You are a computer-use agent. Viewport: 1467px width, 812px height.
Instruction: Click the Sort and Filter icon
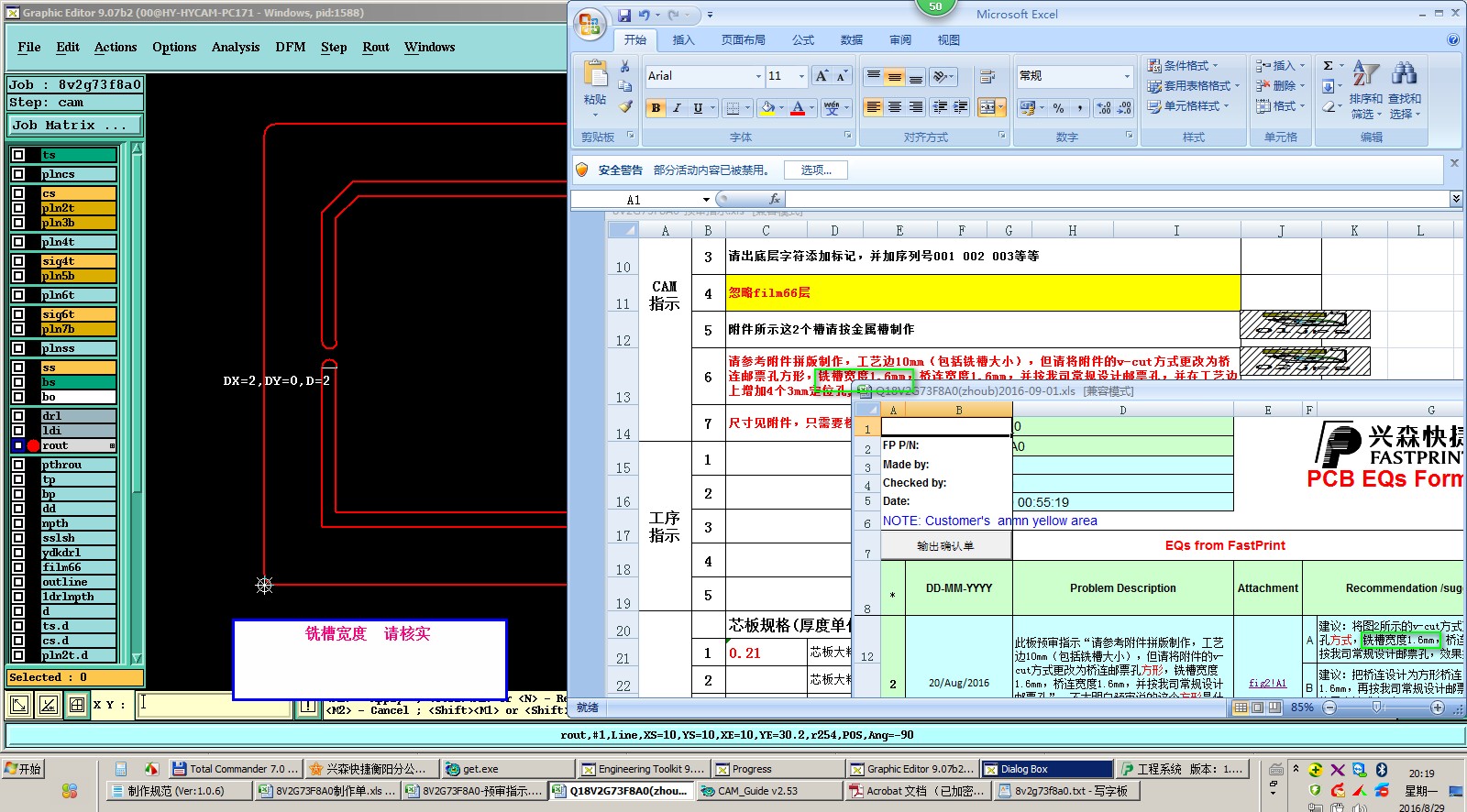point(1365,74)
